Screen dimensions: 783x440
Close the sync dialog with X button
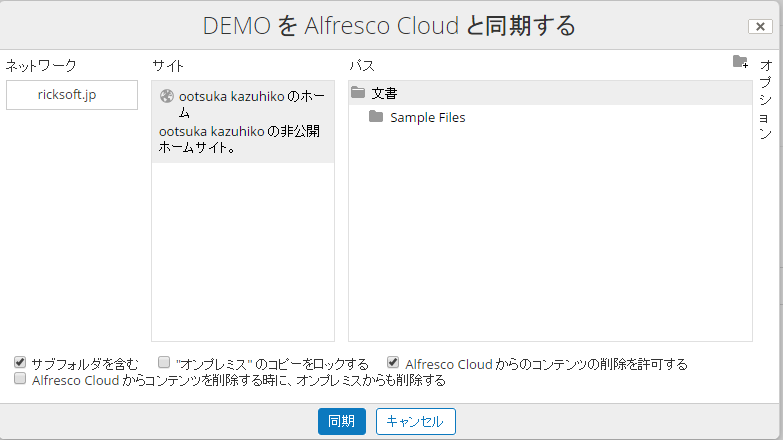[760, 26]
